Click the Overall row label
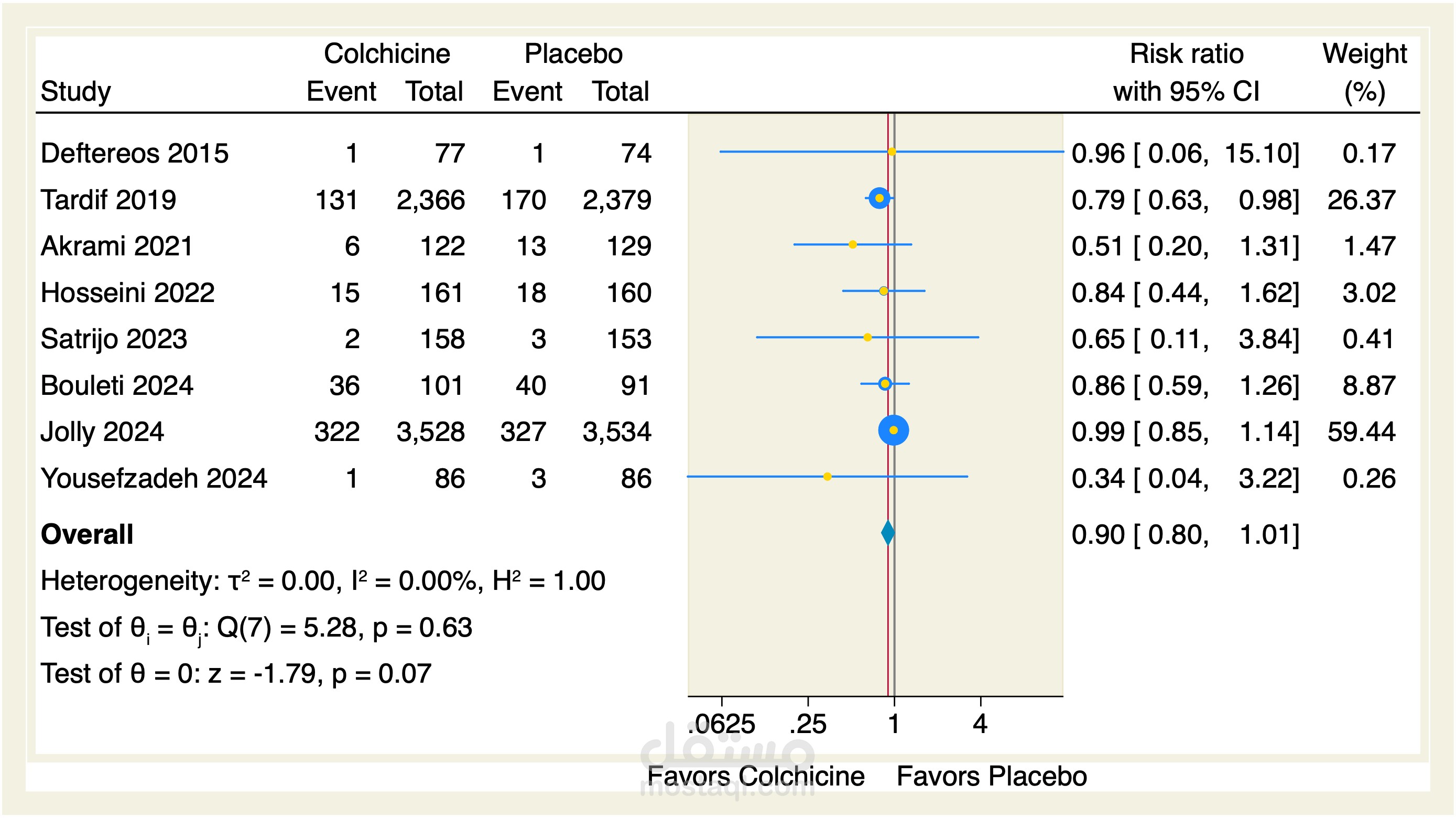 coord(87,534)
